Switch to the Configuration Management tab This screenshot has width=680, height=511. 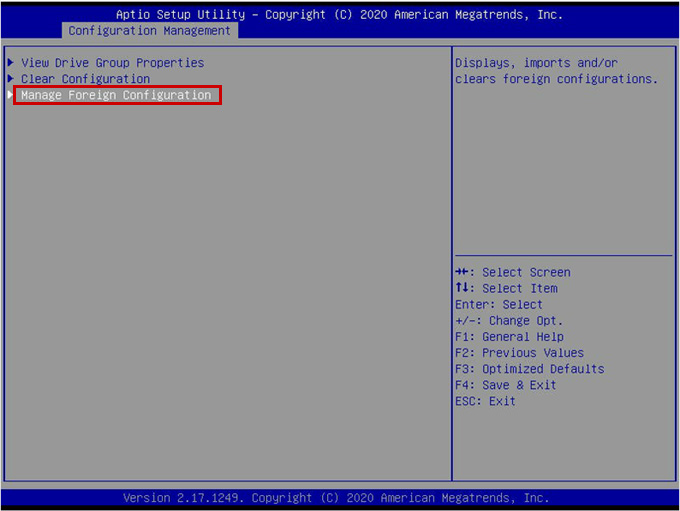pos(149,31)
